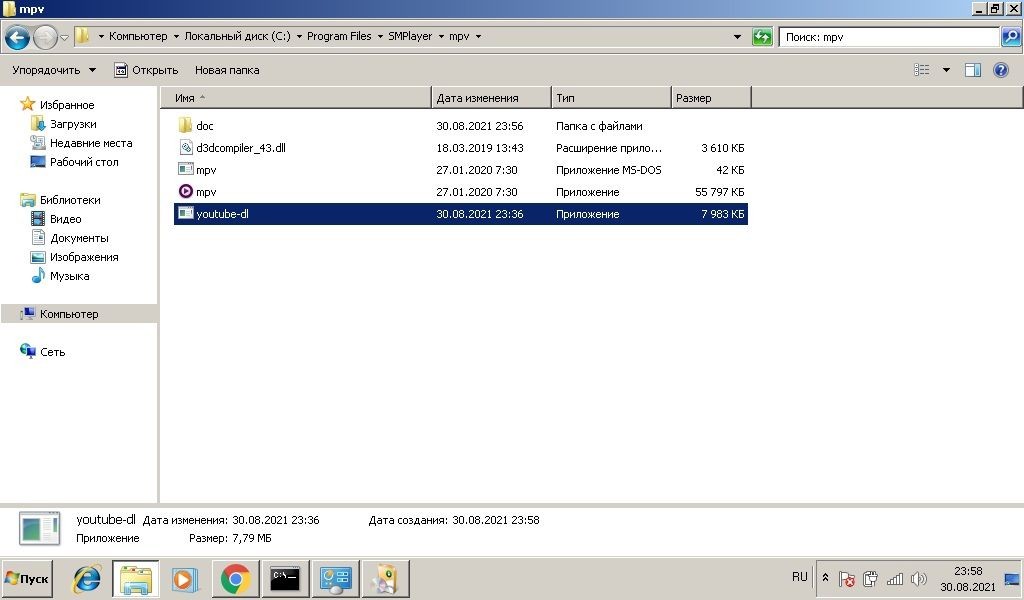This screenshot has height=600, width=1024.
Task: Open the Музыка library
Action: [69, 276]
